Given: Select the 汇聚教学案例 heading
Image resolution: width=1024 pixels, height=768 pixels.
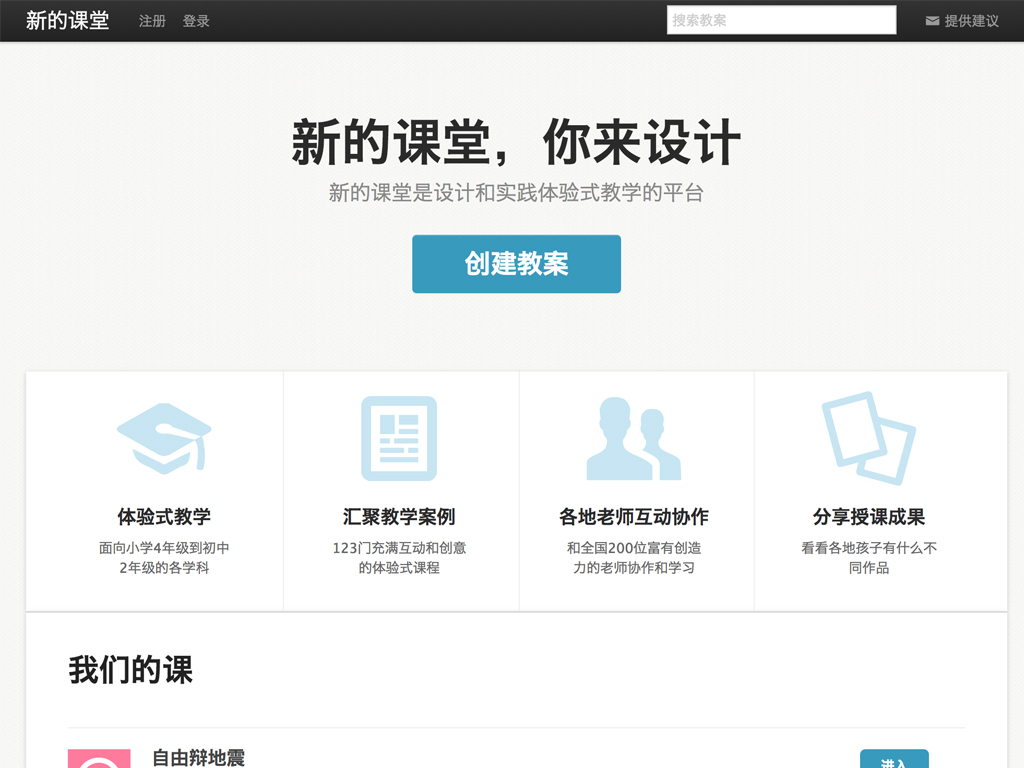Looking at the screenshot, I should point(399,517).
